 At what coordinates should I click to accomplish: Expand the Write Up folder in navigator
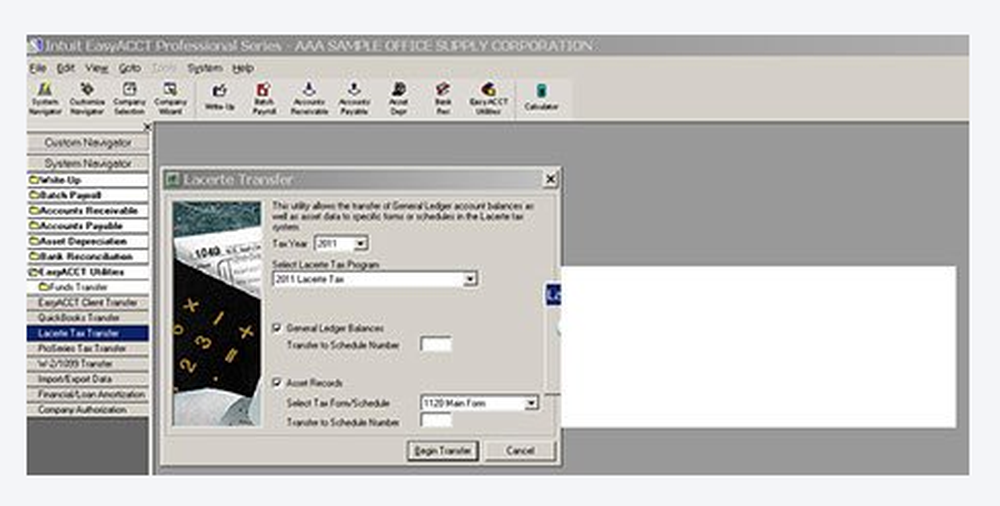point(87,180)
